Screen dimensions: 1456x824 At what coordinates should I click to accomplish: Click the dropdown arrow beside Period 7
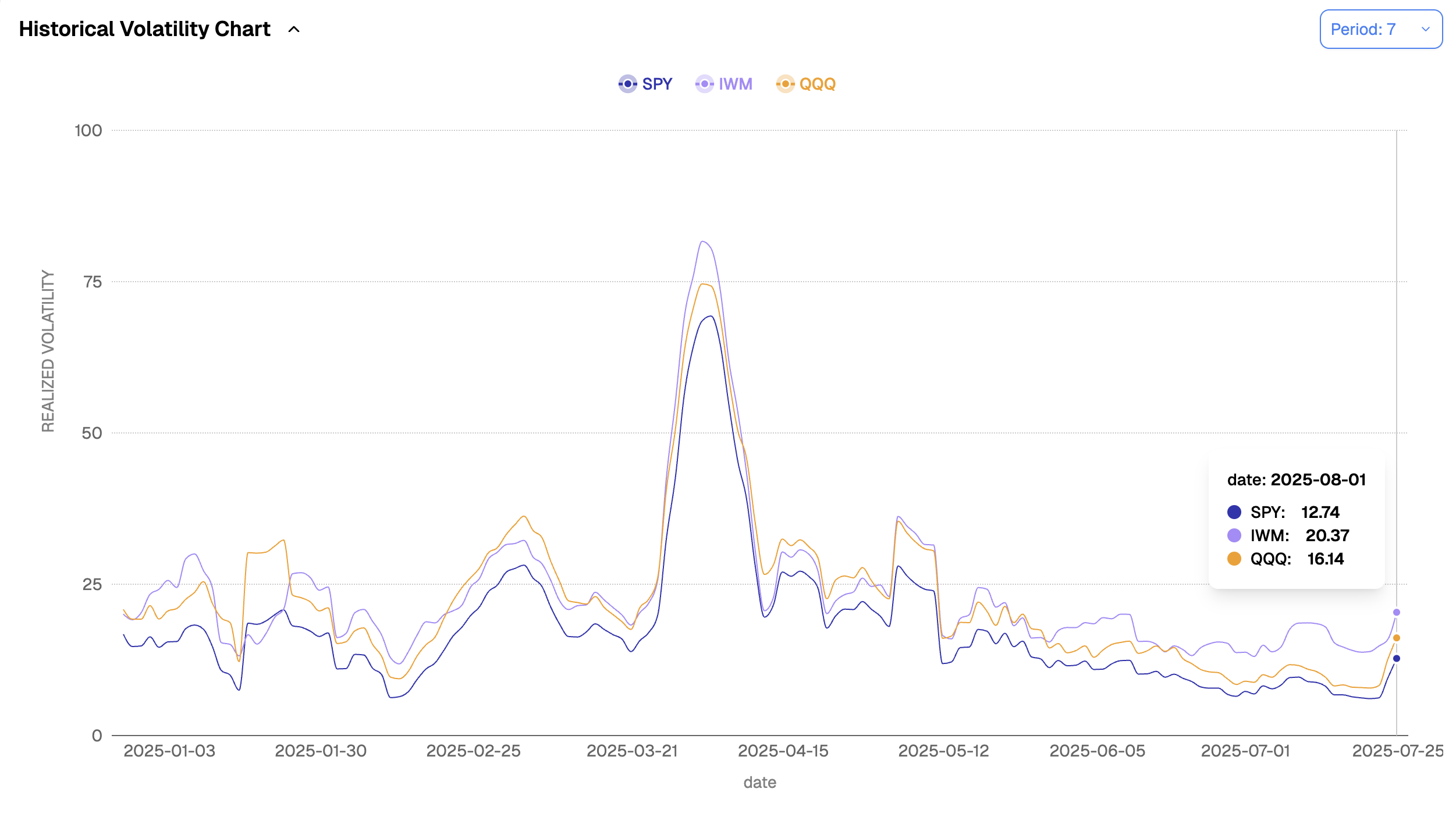[x=1425, y=29]
